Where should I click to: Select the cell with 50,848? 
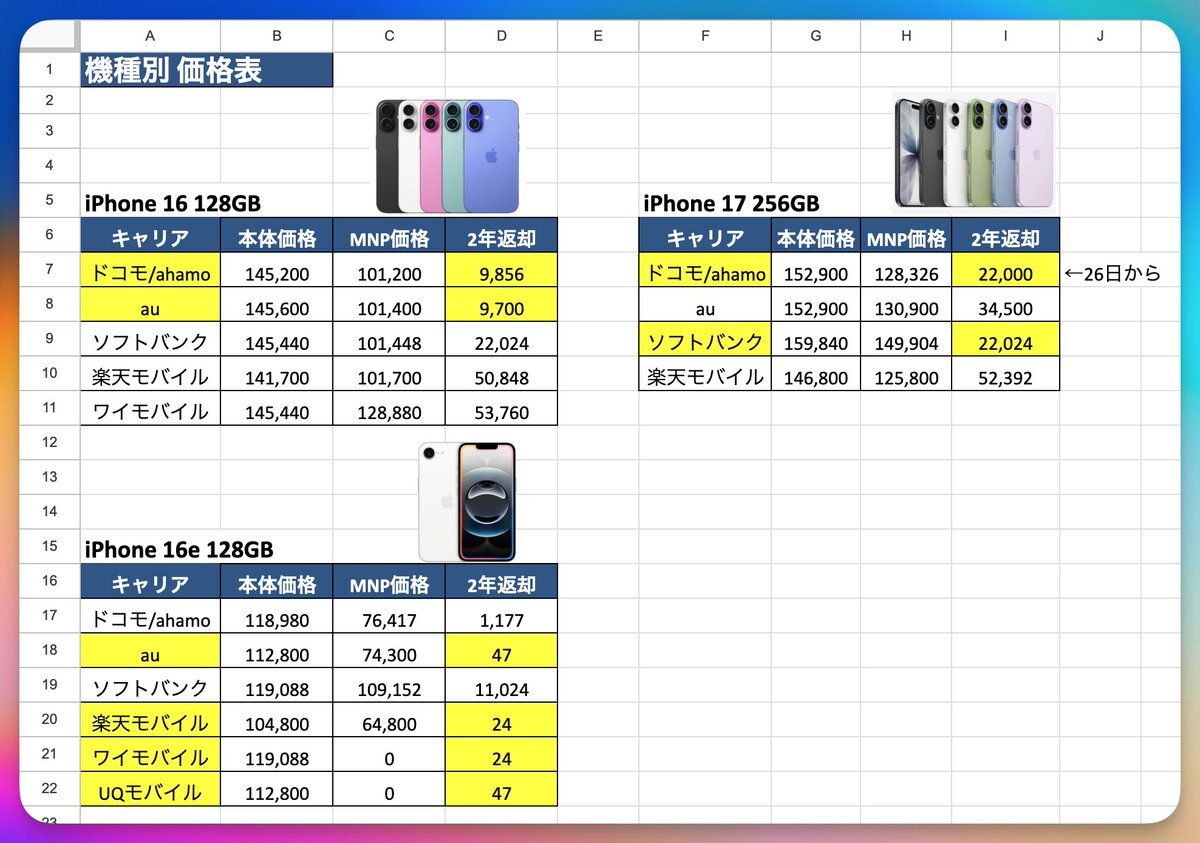pyautogui.click(x=501, y=374)
